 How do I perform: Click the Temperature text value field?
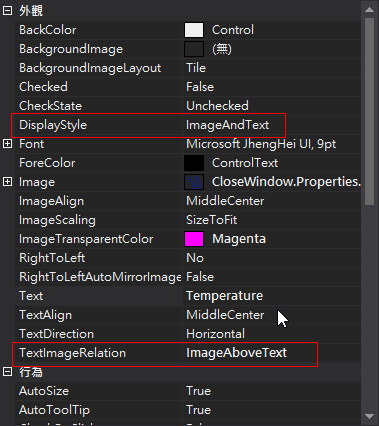(272, 296)
